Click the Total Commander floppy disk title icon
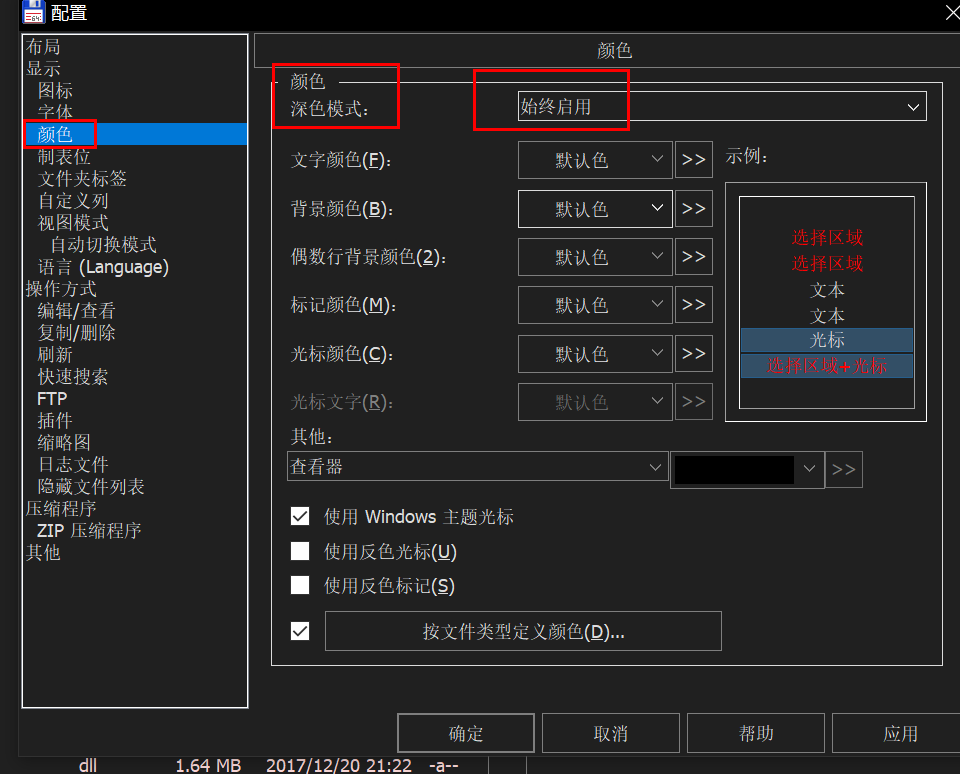960x774 pixels. 33,12
